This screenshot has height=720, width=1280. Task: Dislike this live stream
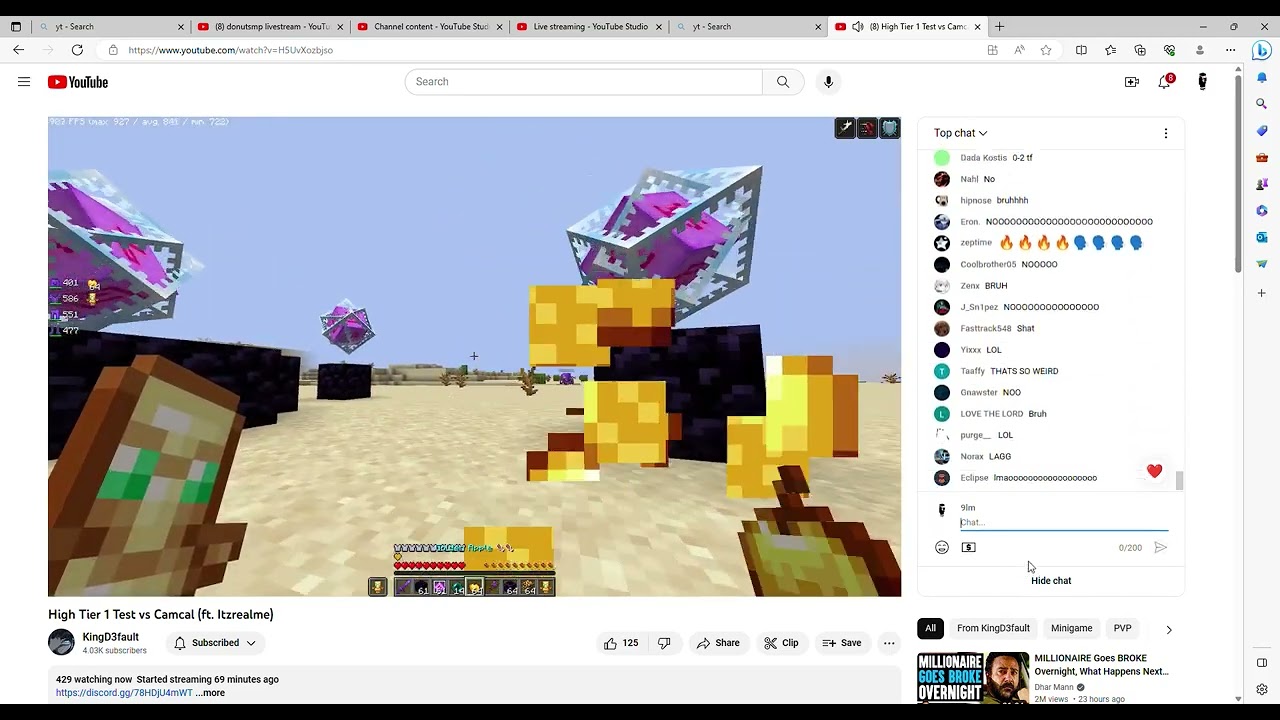pos(664,643)
